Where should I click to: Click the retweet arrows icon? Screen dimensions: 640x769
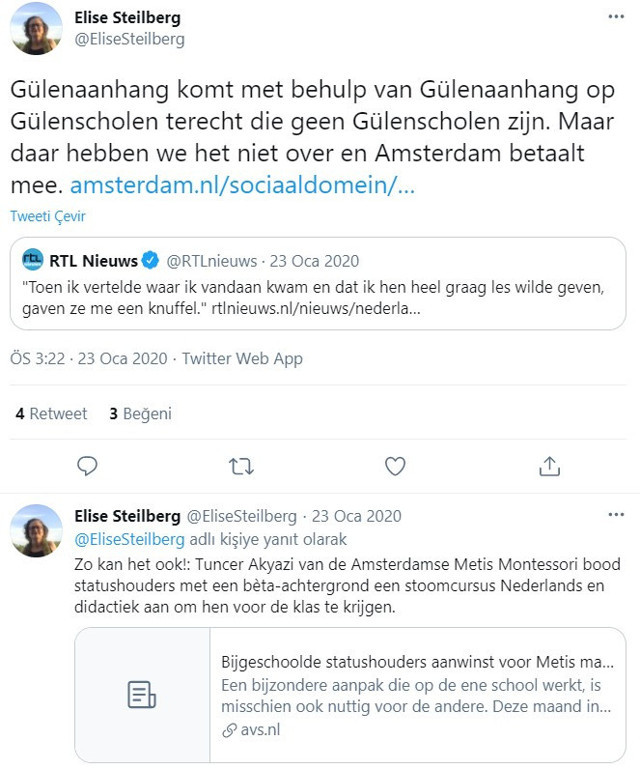[241, 466]
